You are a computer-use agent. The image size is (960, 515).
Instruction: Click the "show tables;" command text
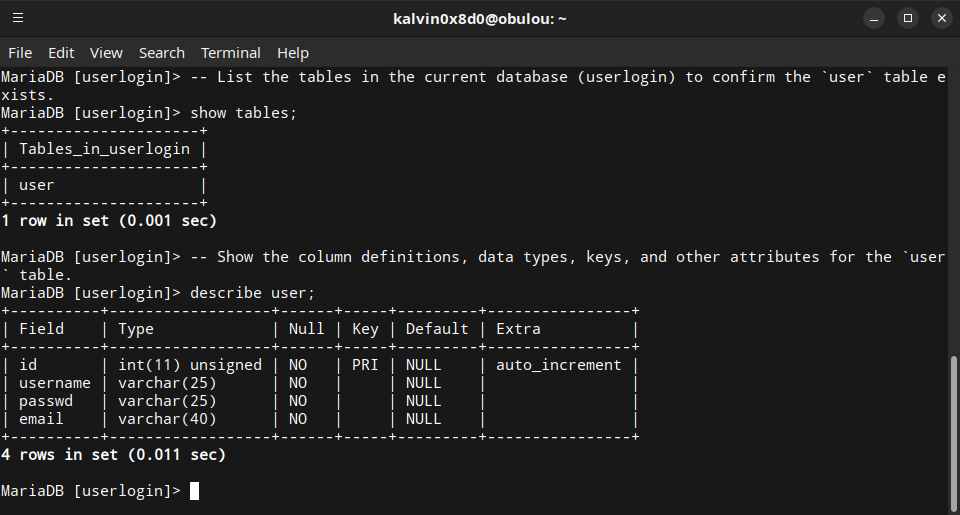[x=244, y=113]
